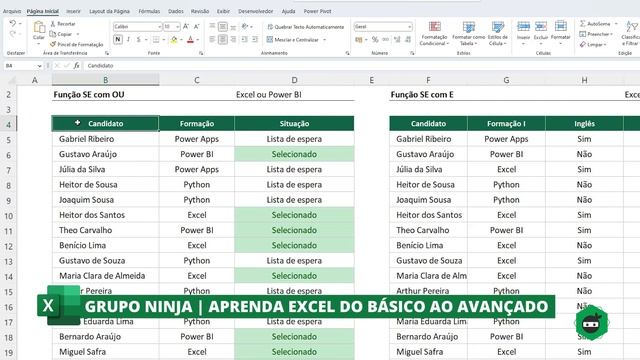This screenshot has height=360, width=640.
Task: Apply percent style format
Action: pos(375,40)
